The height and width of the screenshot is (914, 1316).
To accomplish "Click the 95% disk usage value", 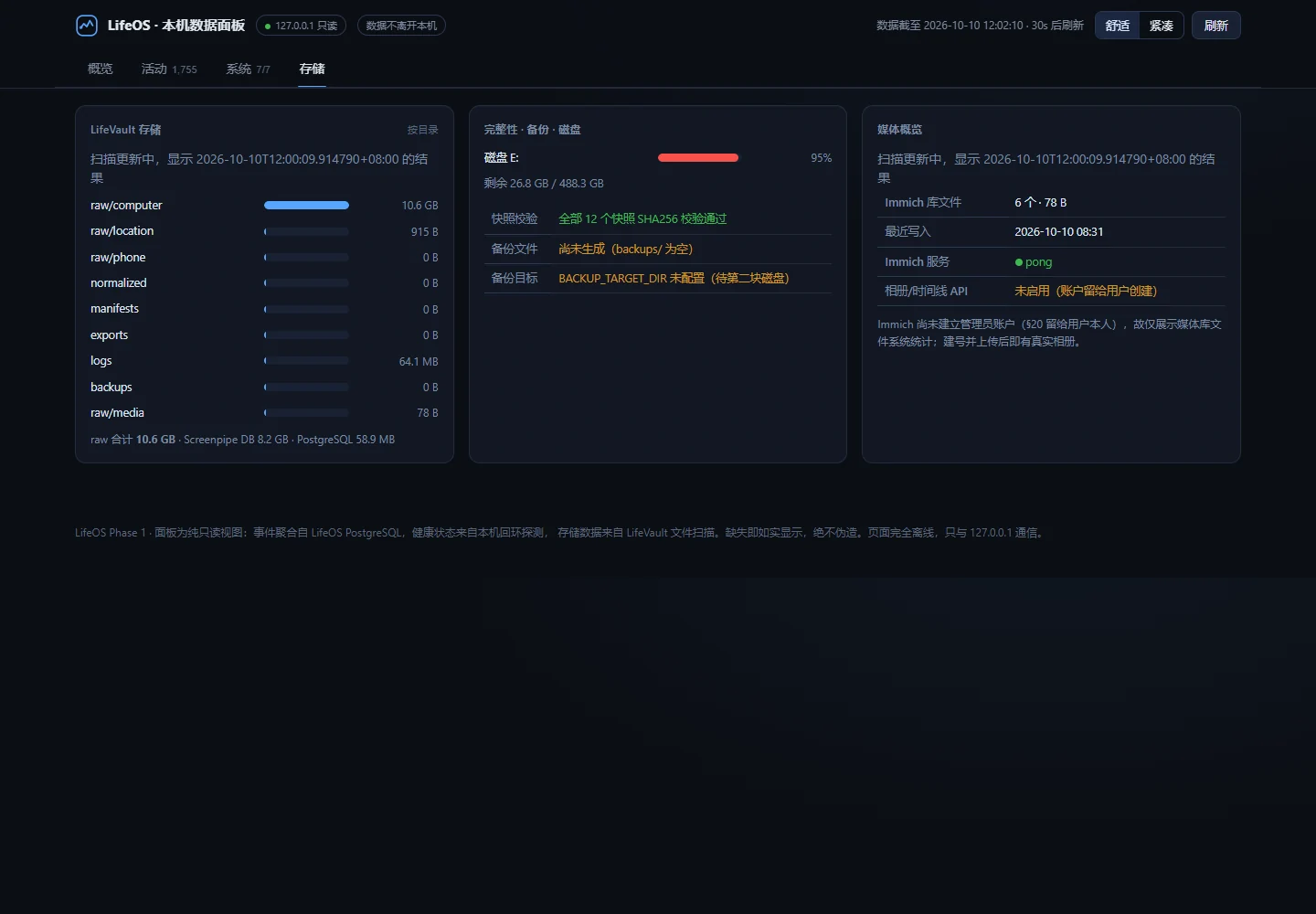I will (x=822, y=158).
